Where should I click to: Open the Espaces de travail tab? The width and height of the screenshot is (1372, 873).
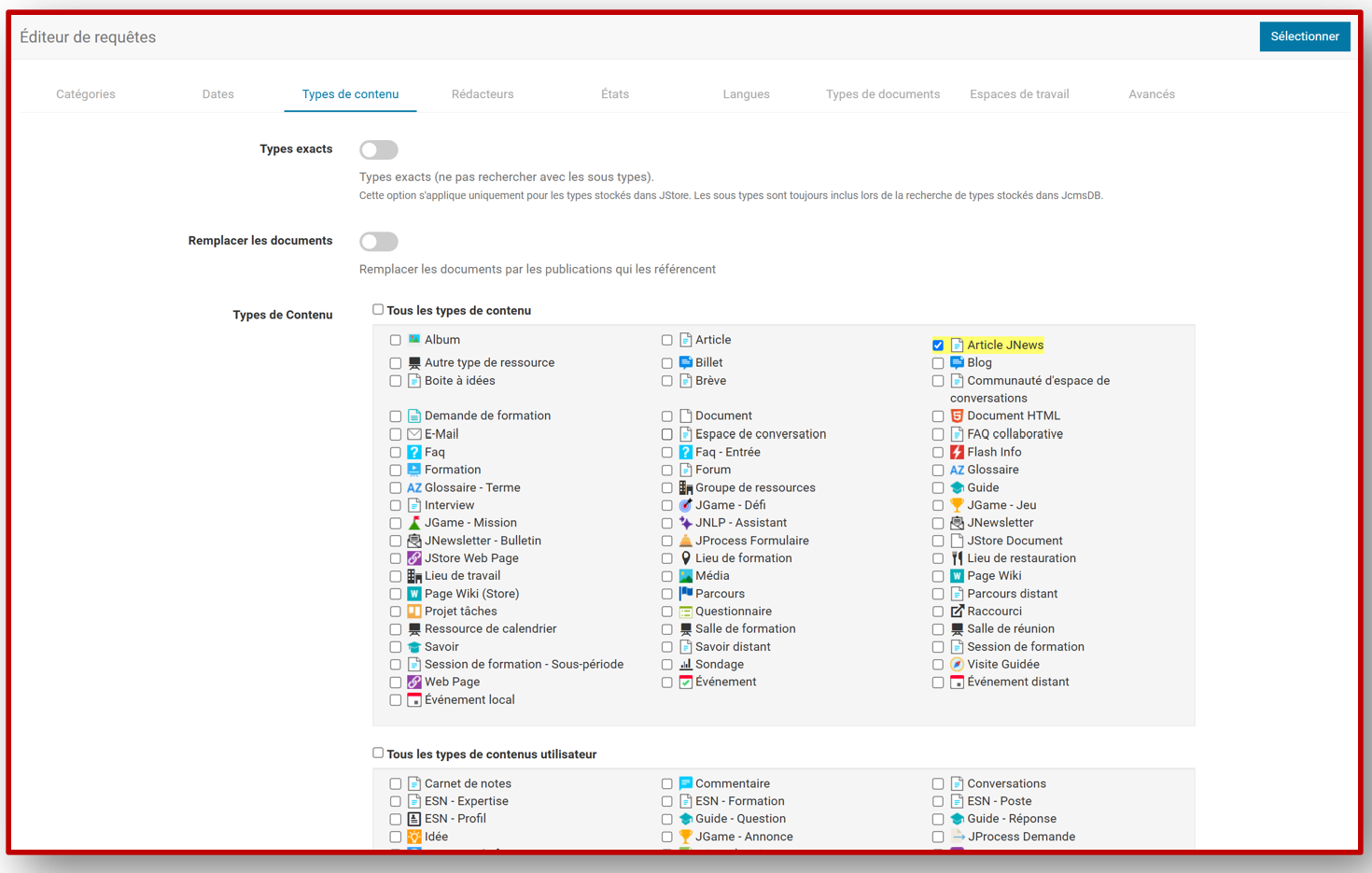coord(1019,94)
